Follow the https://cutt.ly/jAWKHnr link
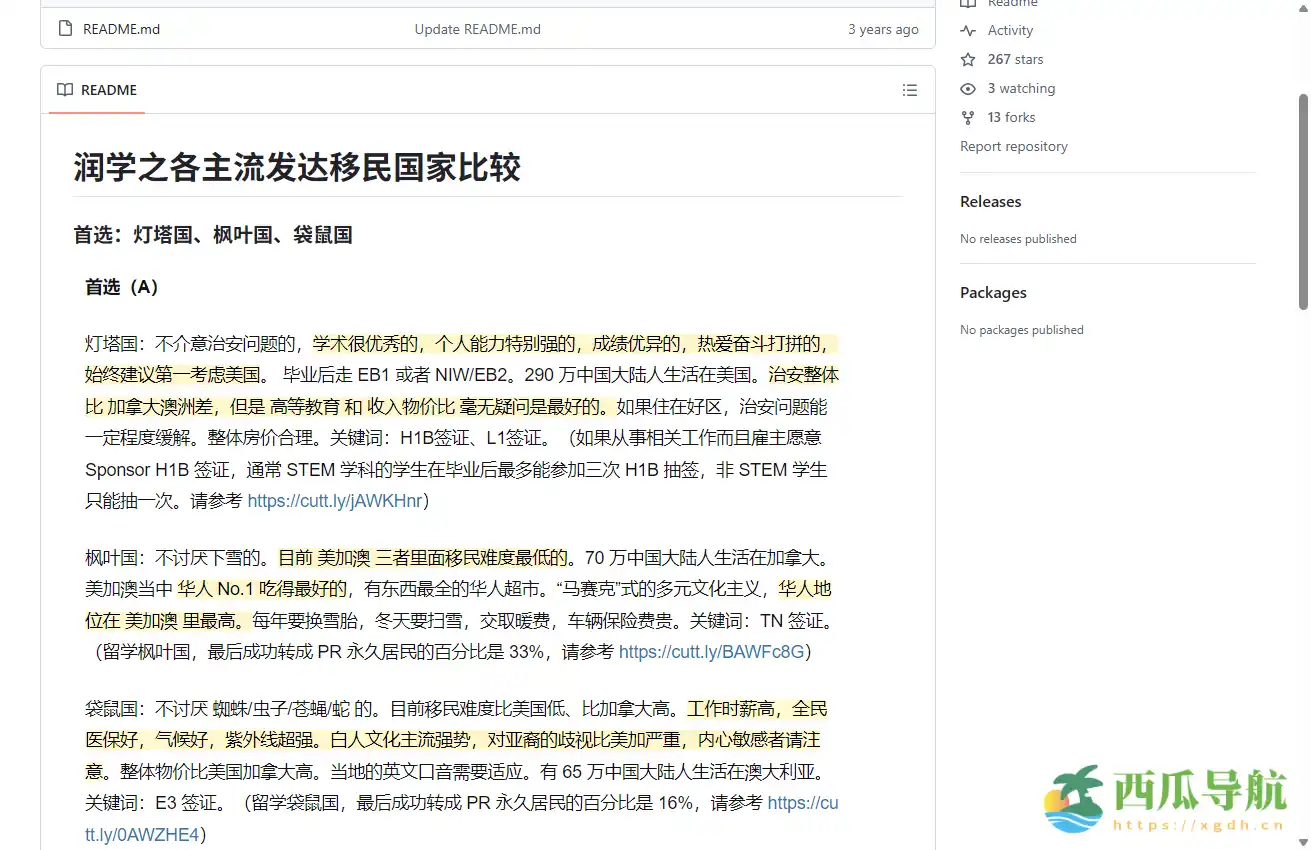This screenshot has width=1311, height=850. click(336, 500)
